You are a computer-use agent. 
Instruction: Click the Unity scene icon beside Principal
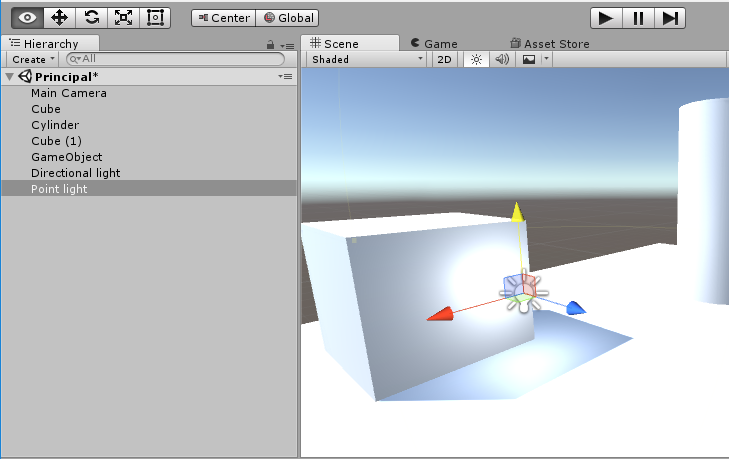pos(25,76)
